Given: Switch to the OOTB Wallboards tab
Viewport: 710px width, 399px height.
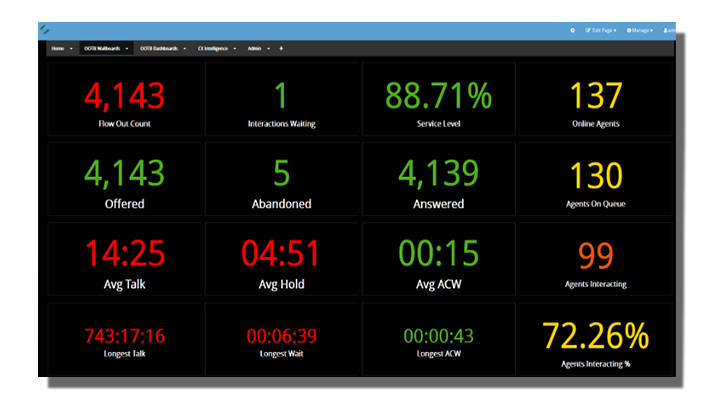Looking at the screenshot, I should tap(102, 48).
